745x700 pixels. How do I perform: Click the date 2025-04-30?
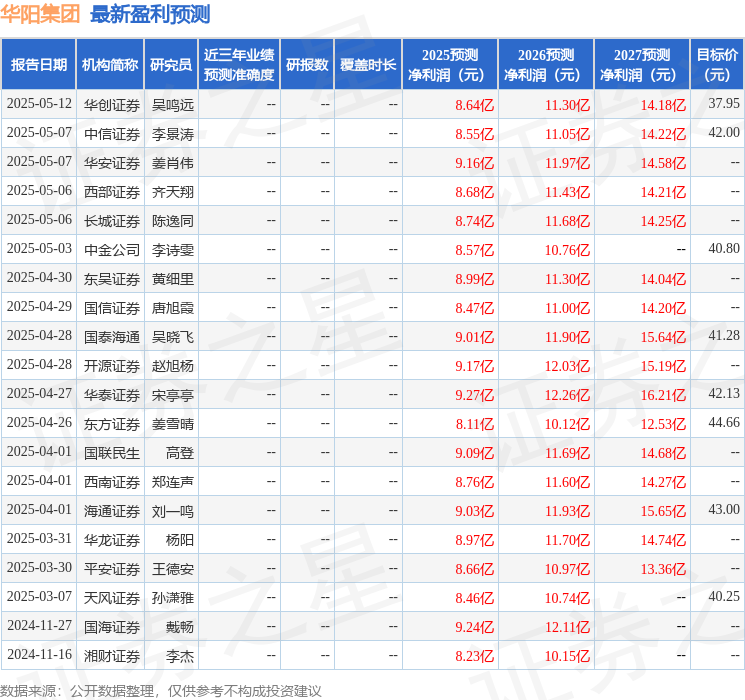click(x=39, y=278)
